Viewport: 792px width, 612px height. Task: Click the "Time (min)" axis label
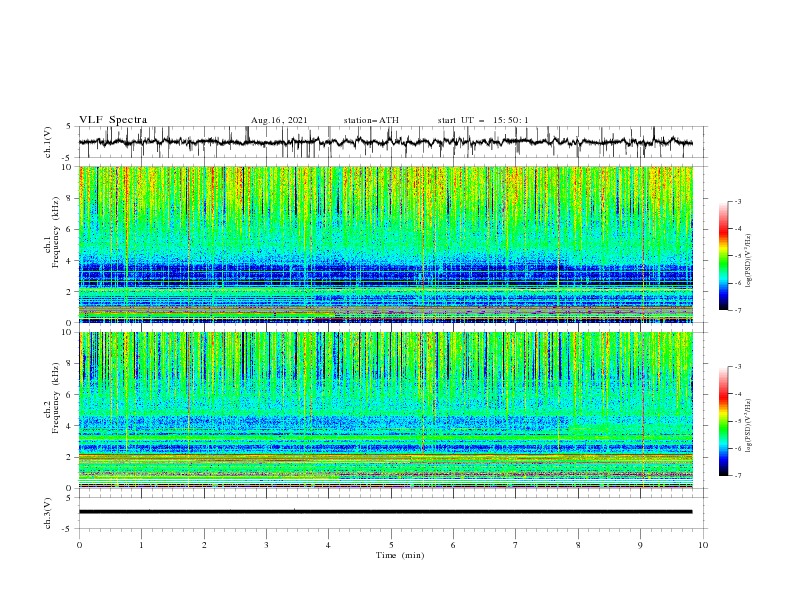[x=400, y=555]
